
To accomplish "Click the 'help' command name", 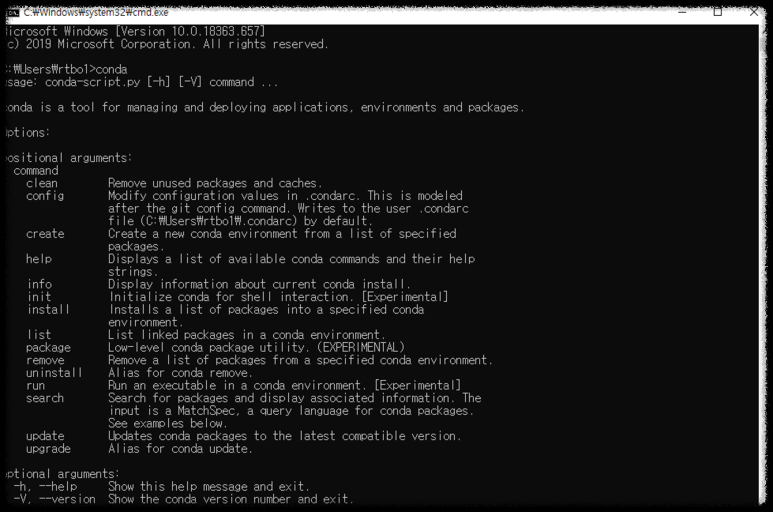I will tap(39, 259).
